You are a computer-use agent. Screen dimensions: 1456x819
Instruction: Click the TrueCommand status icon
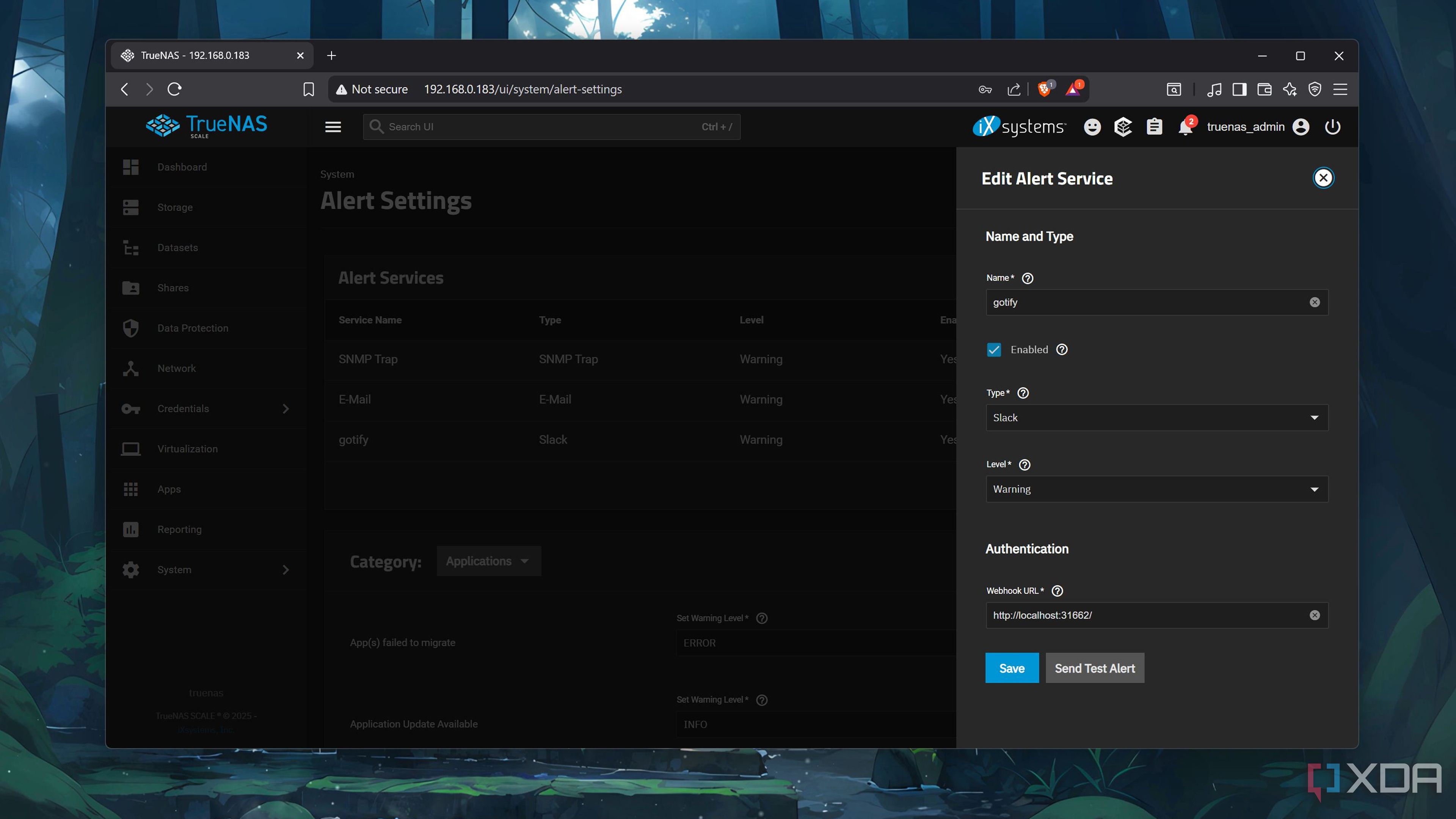pyautogui.click(x=1122, y=127)
